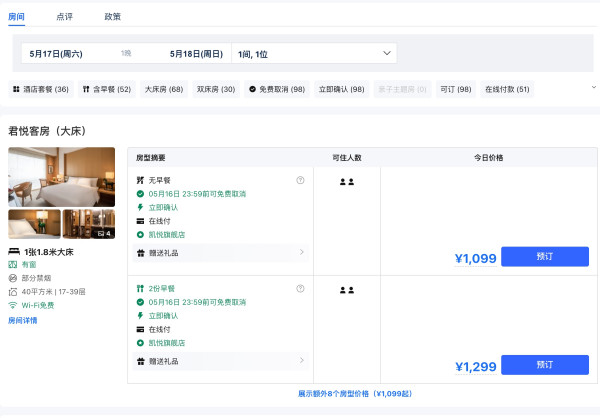Image resolution: width=600 pixels, height=418 pixels.
Task: Click the card icon beside 在线付 in second option
Action: tap(140, 329)
